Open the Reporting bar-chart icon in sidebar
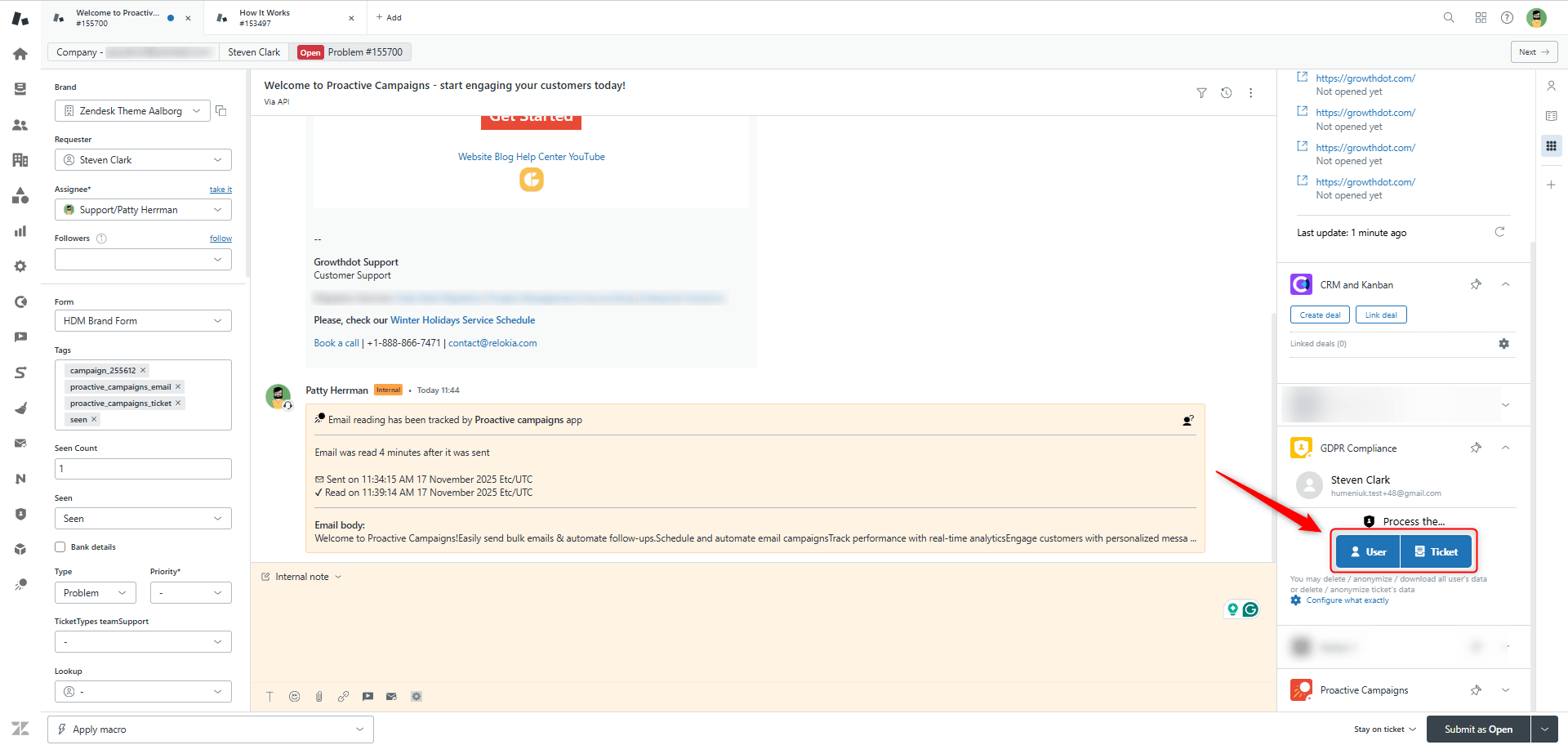This screenshot has height=745, width=1568. tap(20, 231)
